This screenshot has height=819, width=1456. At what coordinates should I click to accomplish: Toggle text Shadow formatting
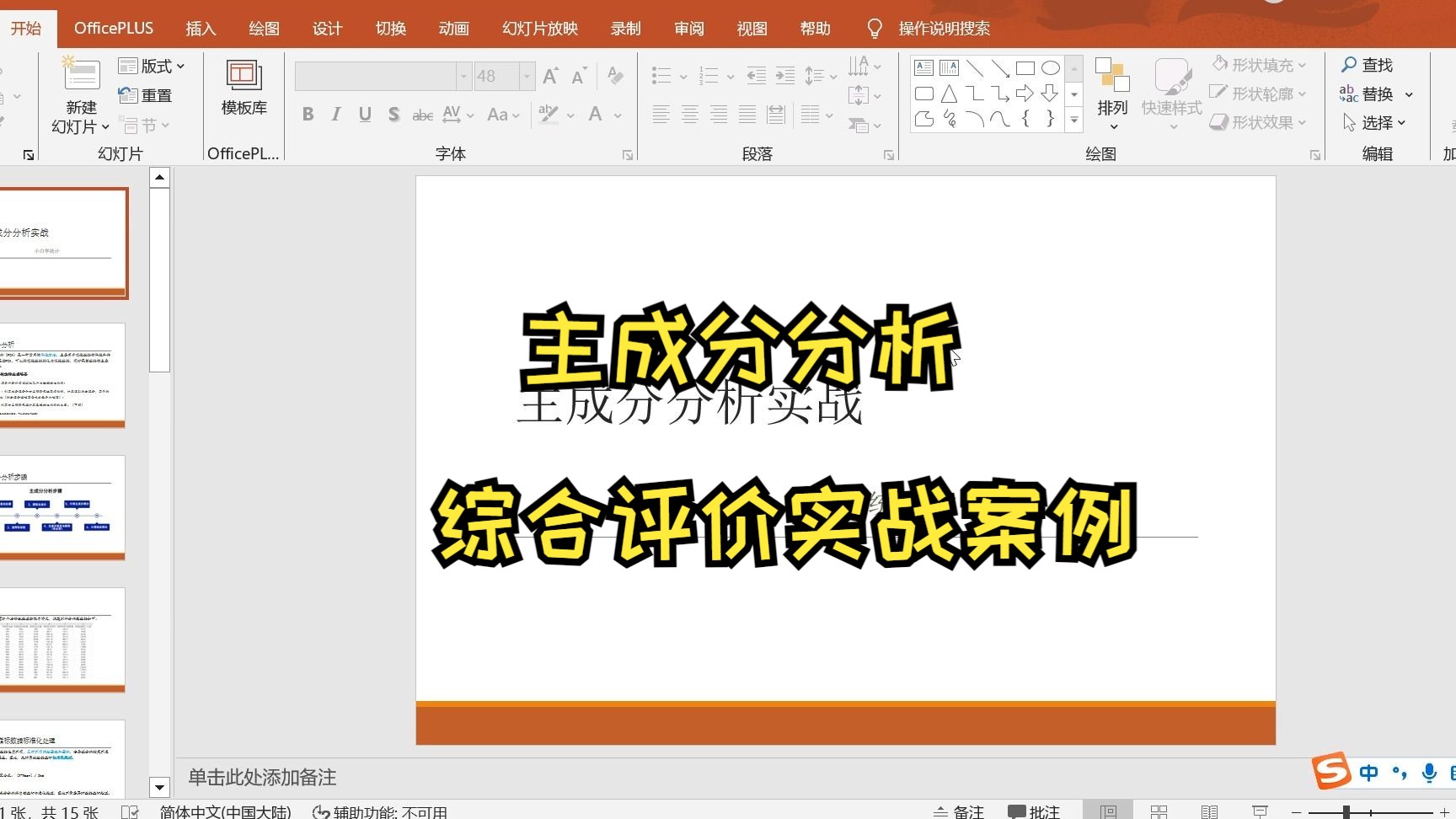(x=393, y=114)
